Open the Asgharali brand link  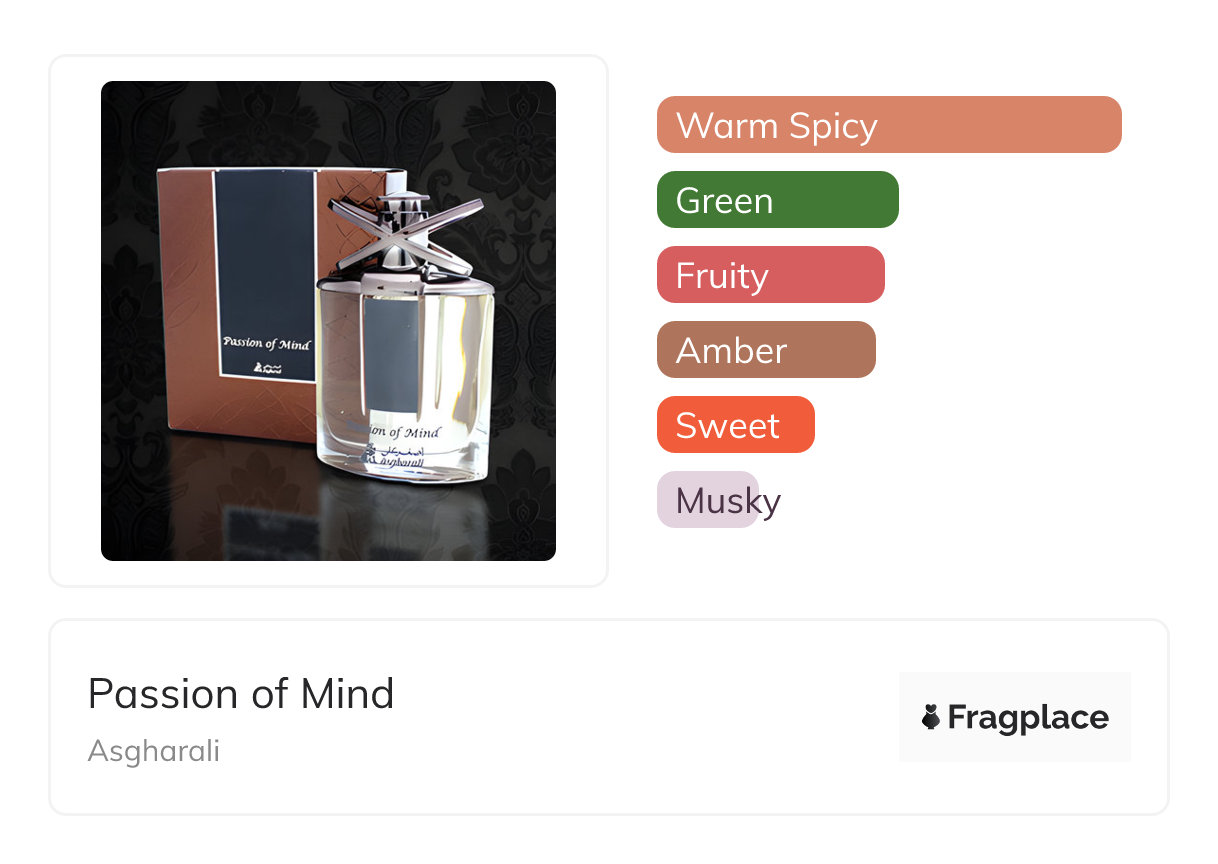coord(154,751)
